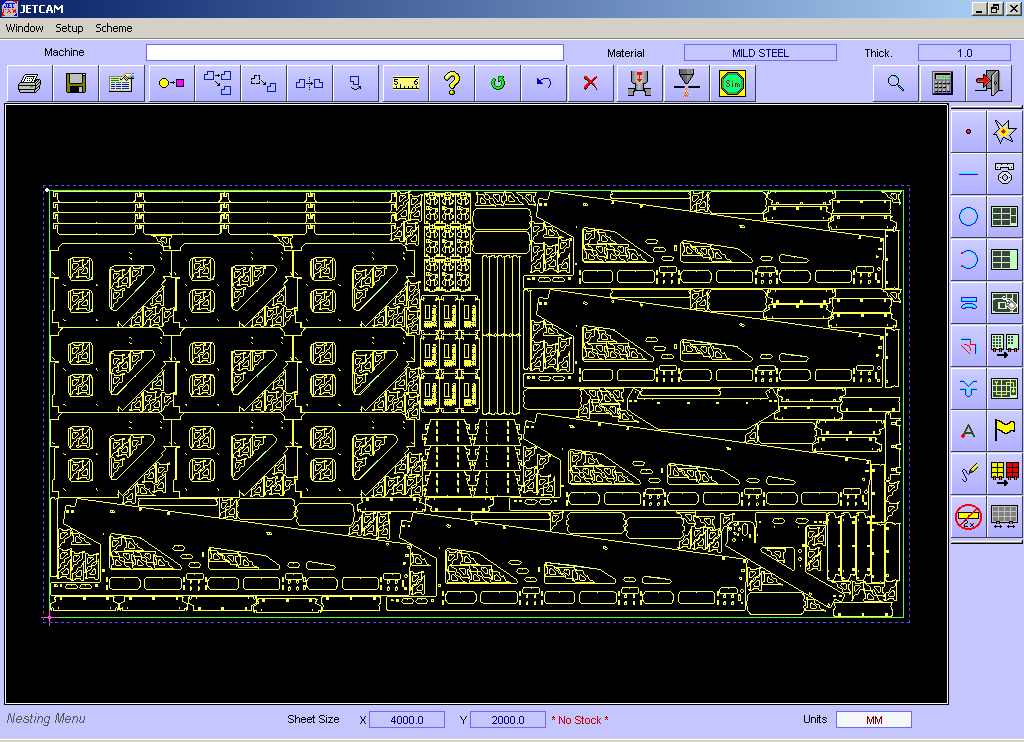1024x742 pixels.
Task: Open the Window menu
Action: click(25, 28)
